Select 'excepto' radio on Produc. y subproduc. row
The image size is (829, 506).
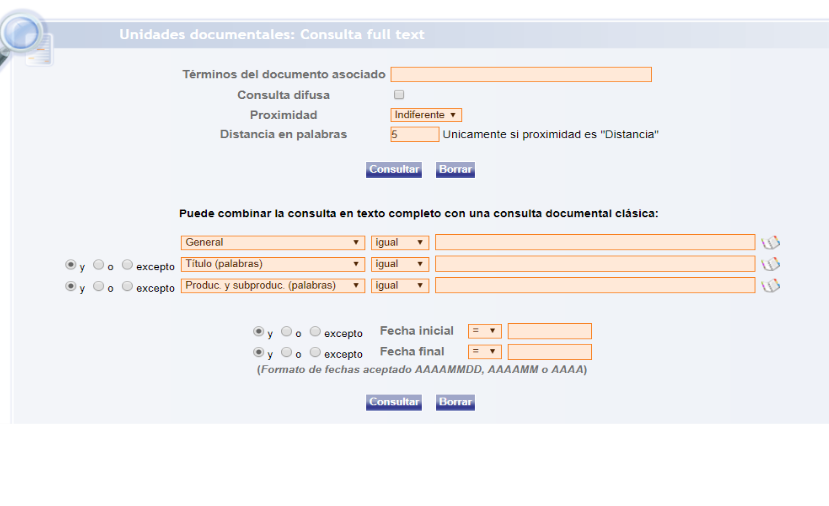(127, 287)
